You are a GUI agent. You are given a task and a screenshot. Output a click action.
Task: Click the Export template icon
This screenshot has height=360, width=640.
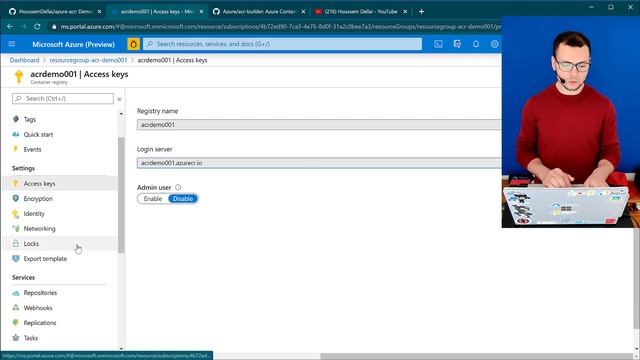16,259
